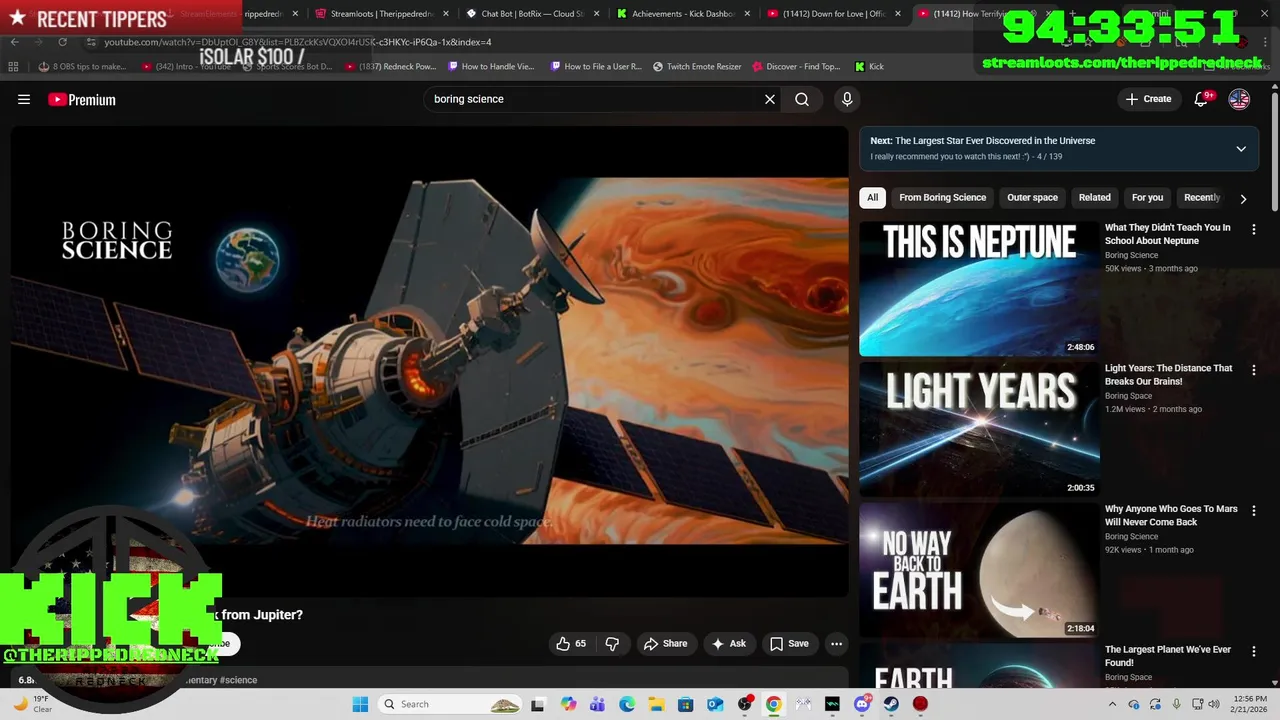Image resolution: width=1280 pixels, height=720 pixels.
Task: Open File Explorer from the taskbar
Action: click(656, 704)
